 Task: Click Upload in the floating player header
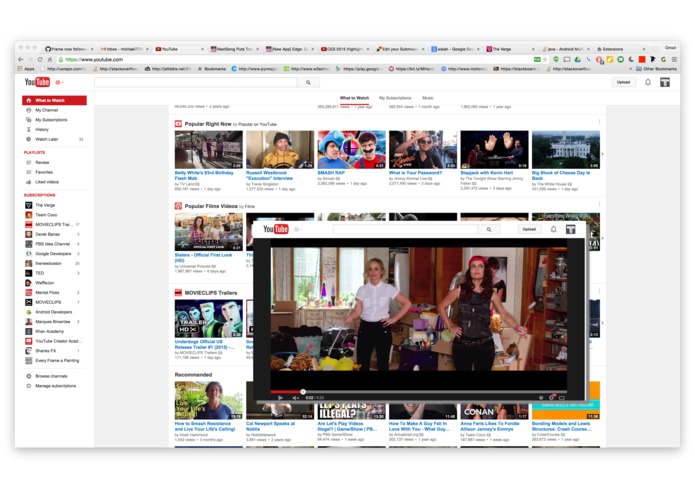529,229
